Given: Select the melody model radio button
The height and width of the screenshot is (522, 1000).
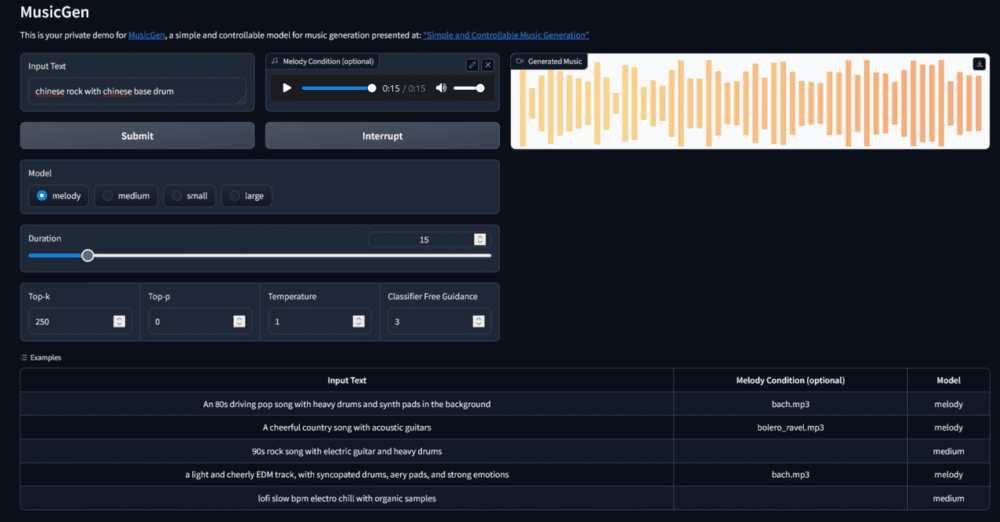Looking at the screenshot, I should tap(41, 196).
